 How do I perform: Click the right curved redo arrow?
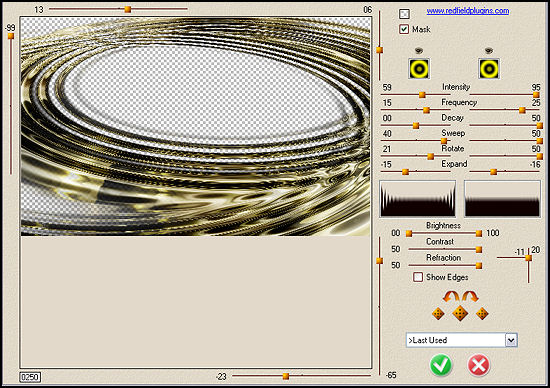[470, 297]
